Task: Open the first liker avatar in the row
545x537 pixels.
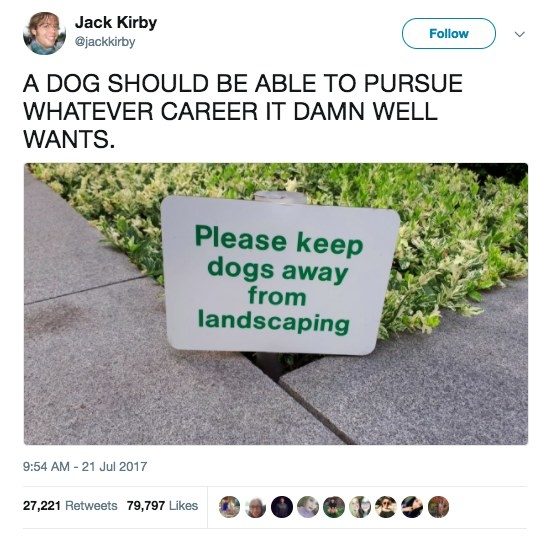Action: 229,507
